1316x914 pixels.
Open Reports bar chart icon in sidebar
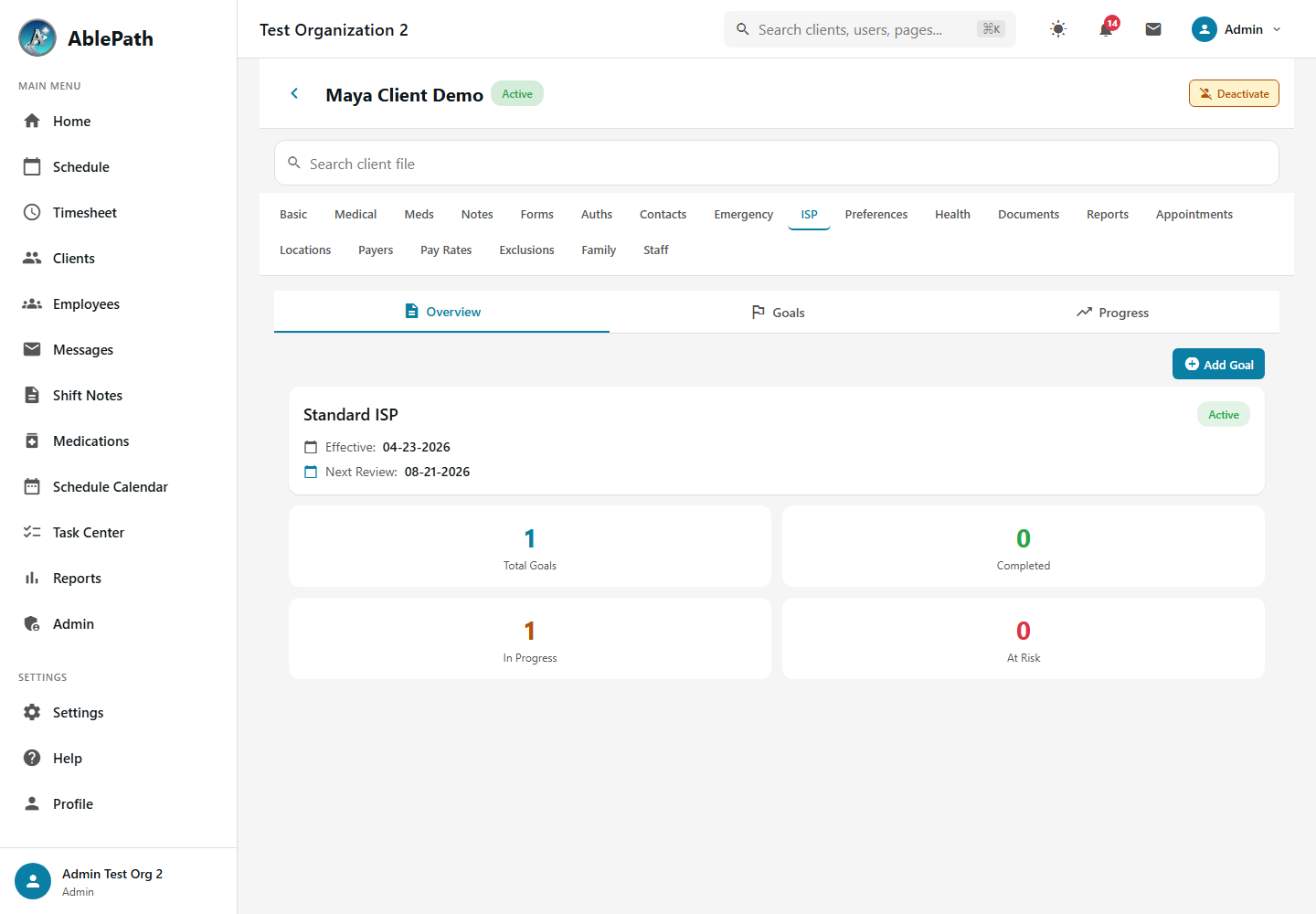click(x=32, y=578)
